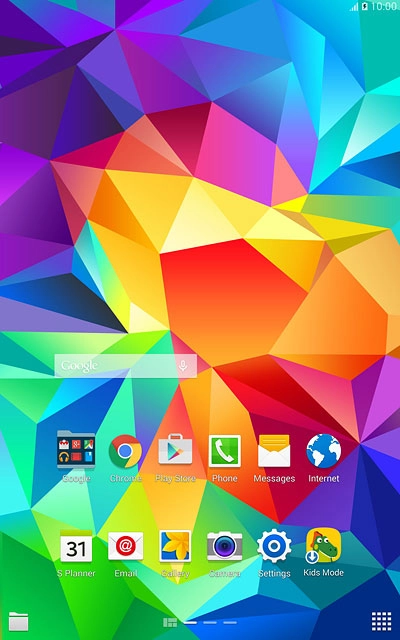Go to the third home page indicator

pos(230,622)
